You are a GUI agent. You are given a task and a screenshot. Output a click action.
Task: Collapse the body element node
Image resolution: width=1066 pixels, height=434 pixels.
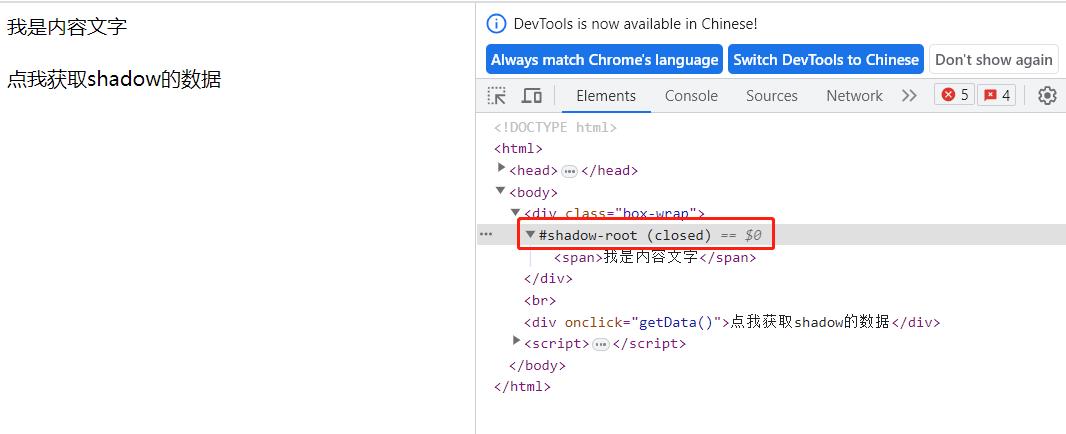pos(501,190)
